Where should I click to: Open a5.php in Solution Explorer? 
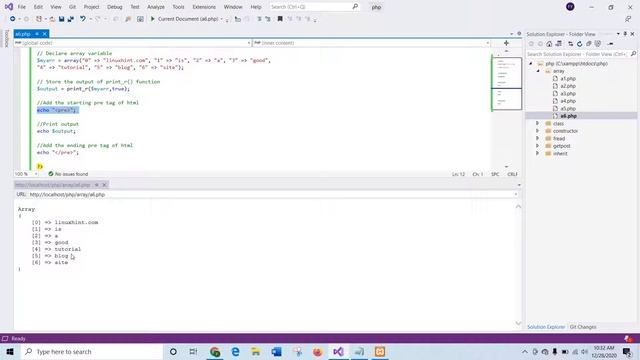coord(568,109)
